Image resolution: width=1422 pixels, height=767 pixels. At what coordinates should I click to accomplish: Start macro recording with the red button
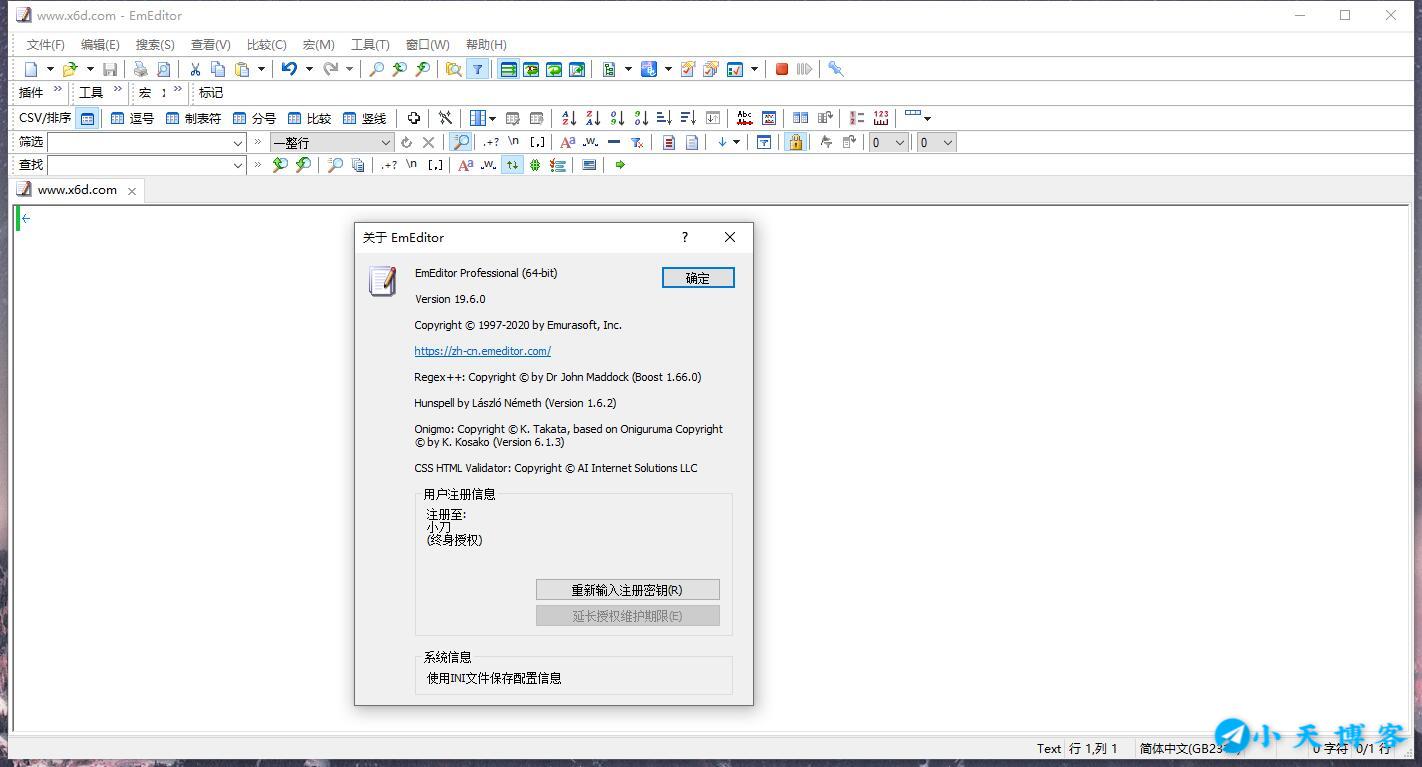(782, 69)
